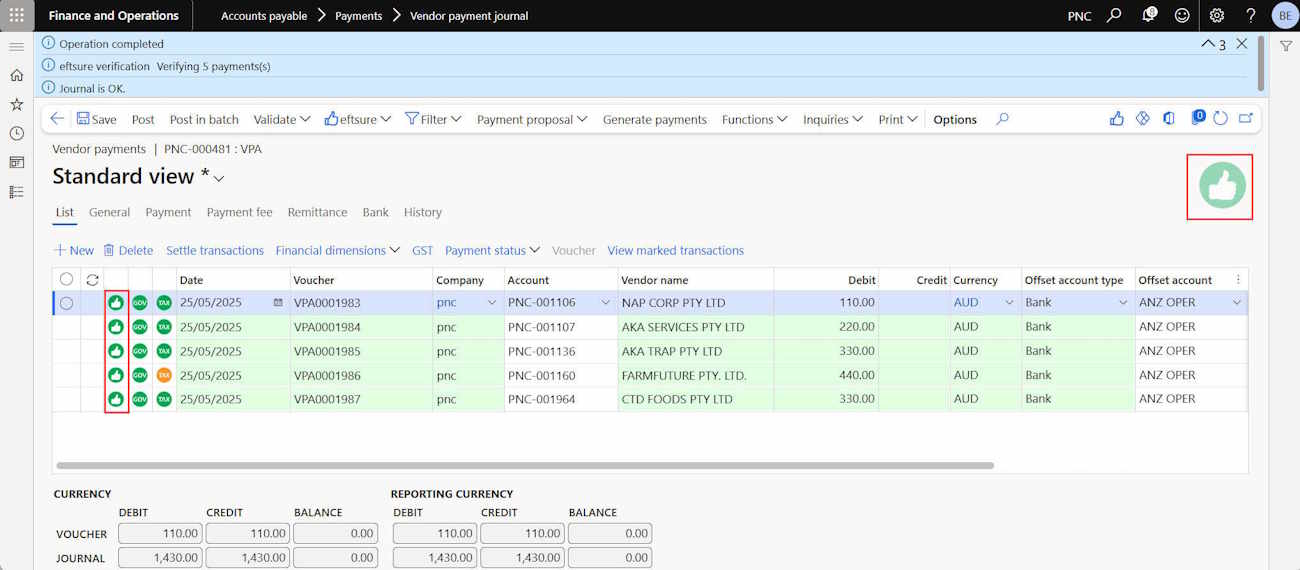Viewport: 1300px width, 570px height.
Task: Open the BE user account avatar
Action: click(1284, 15)
